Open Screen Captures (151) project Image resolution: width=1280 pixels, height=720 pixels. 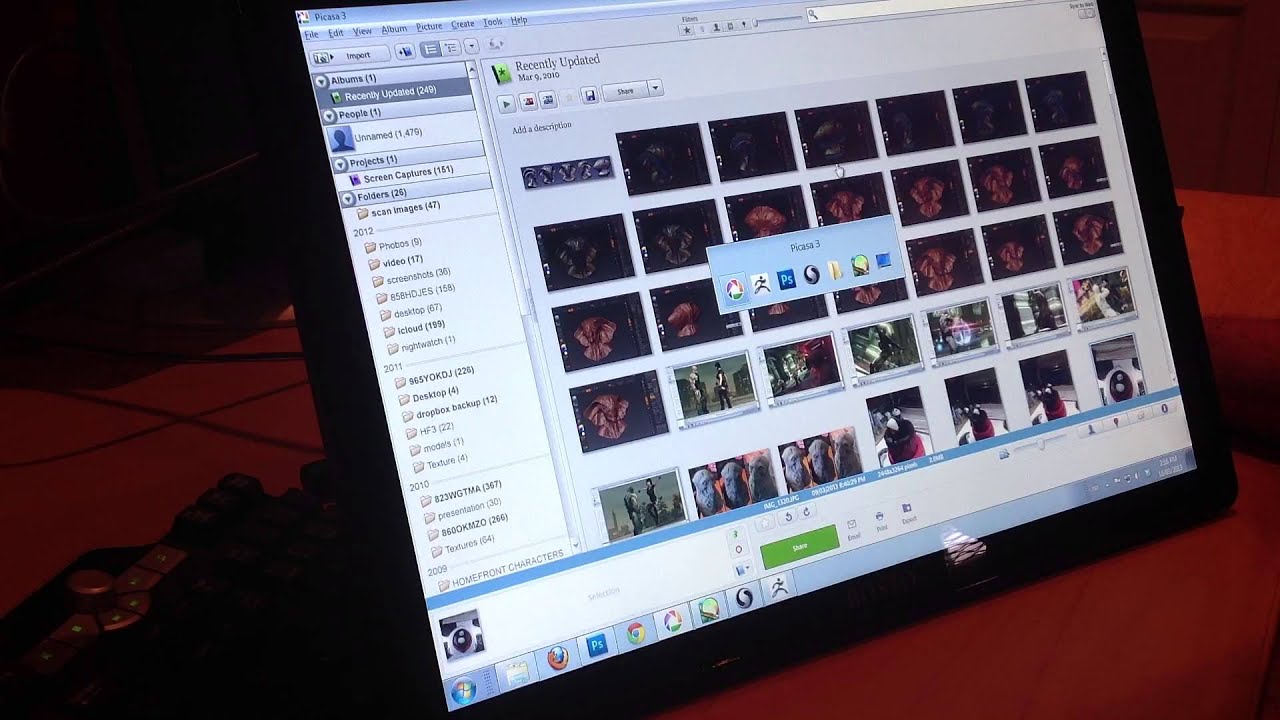coord(407,174)
